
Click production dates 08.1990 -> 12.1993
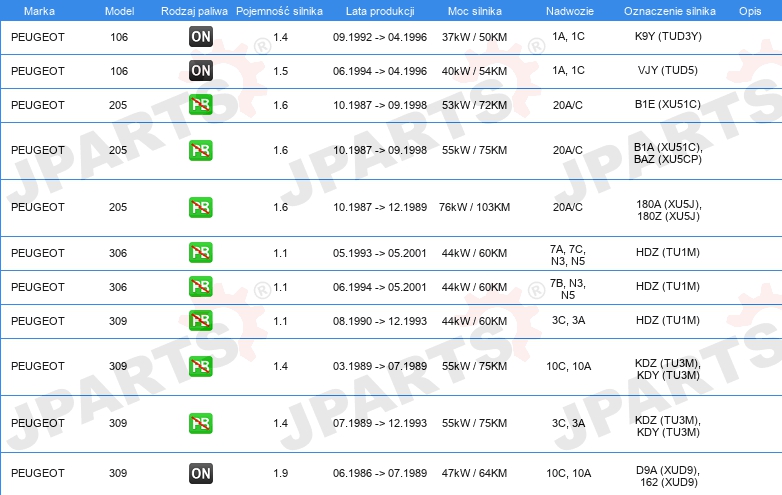pos(380,321)
